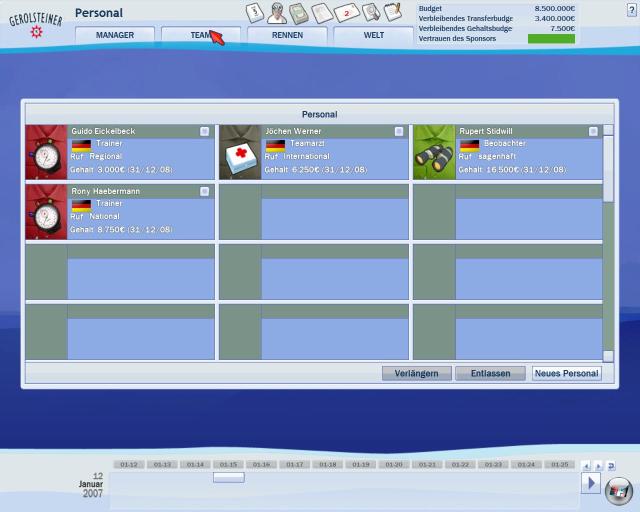
Task: Select date 01-12 on the timeline
Action: pyautogui.click(x=129, y=465)
